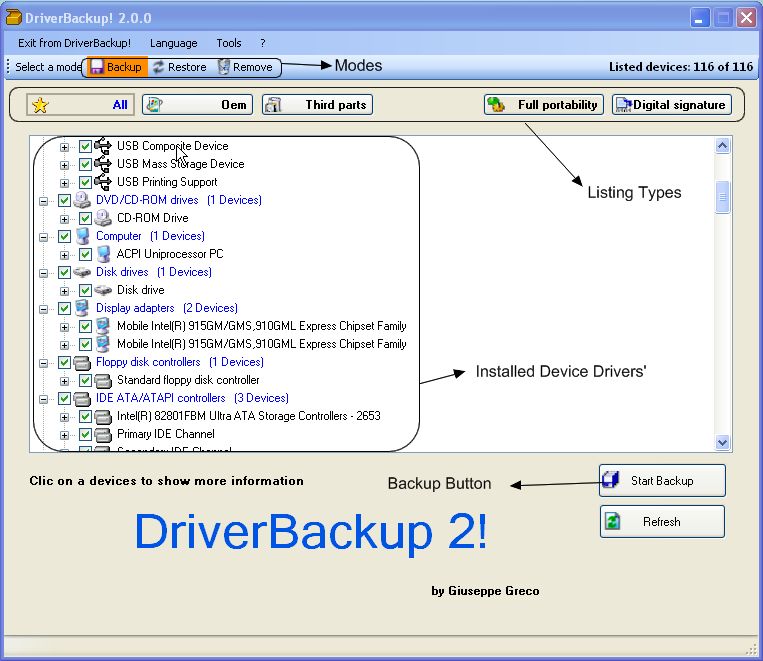
Task: Click the USB icon beside USB Printing Support
Action: click(103, 182)
